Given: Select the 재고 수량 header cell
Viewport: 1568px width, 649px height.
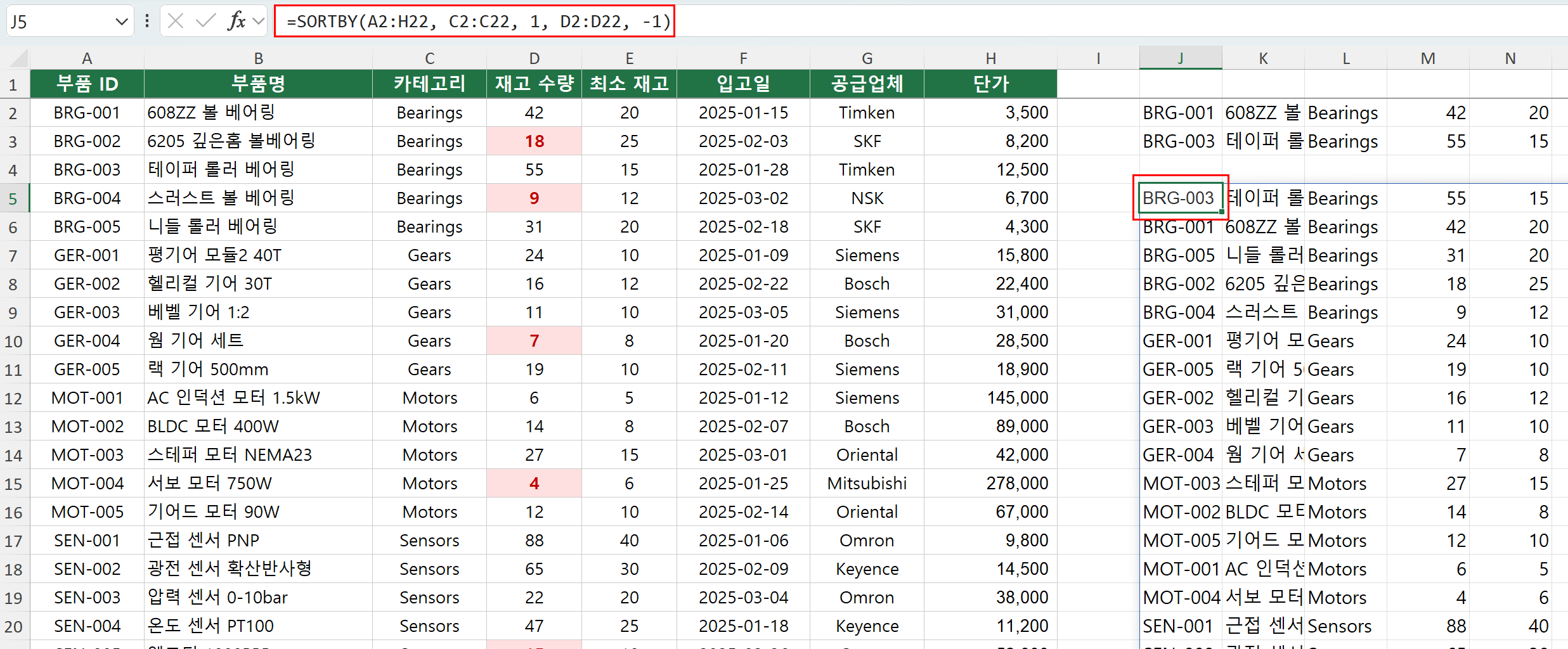Looking at the screenshot, I should click(x=534, y=84).
